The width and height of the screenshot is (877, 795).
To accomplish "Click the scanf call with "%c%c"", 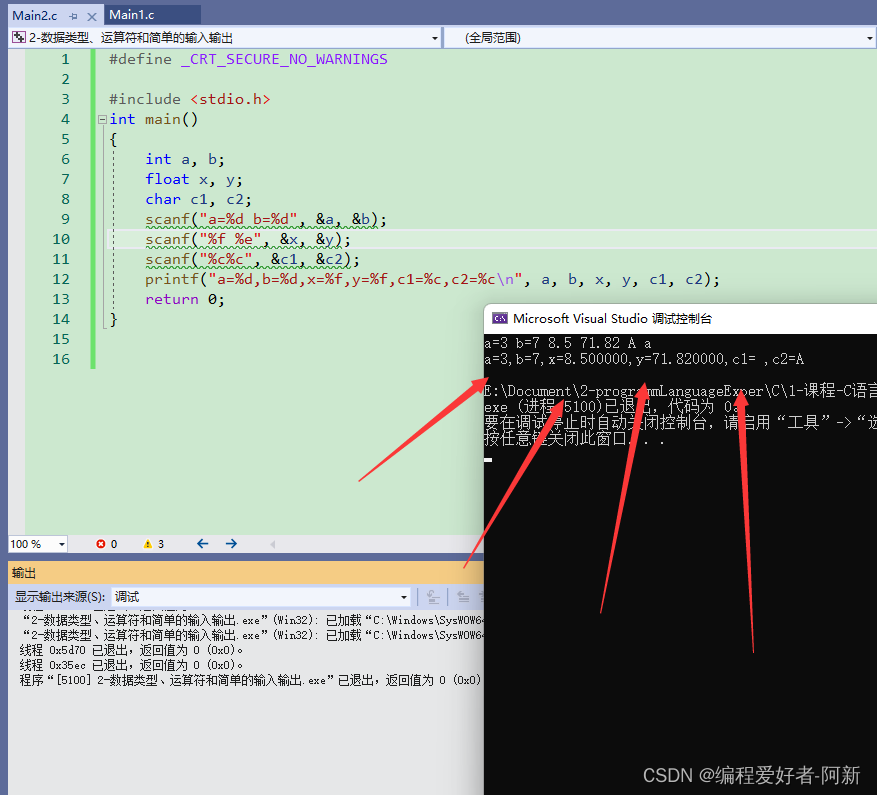I will pos(252,260).
